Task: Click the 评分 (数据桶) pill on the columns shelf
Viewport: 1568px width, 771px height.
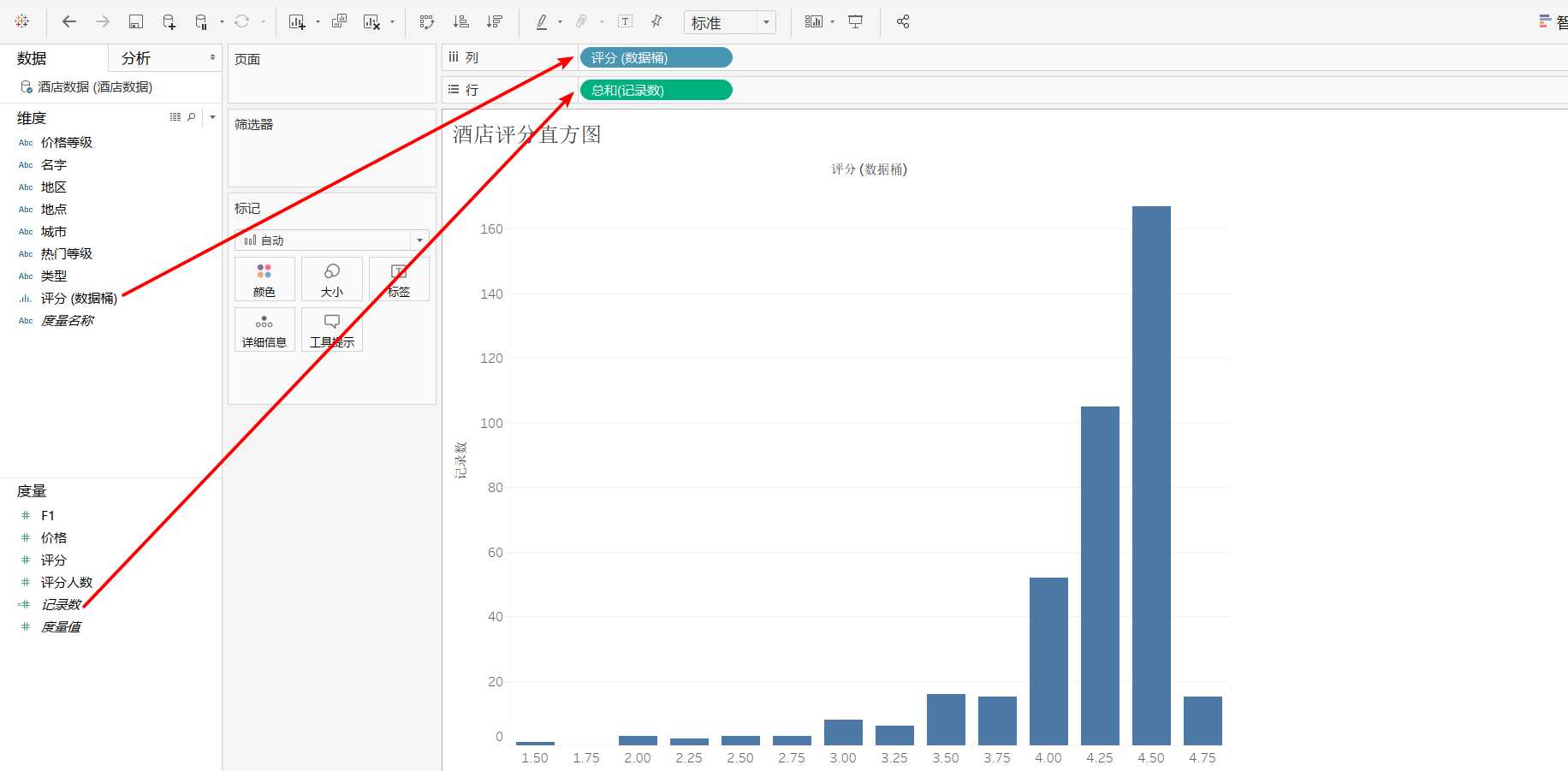Action: click(x=656, y=57)
